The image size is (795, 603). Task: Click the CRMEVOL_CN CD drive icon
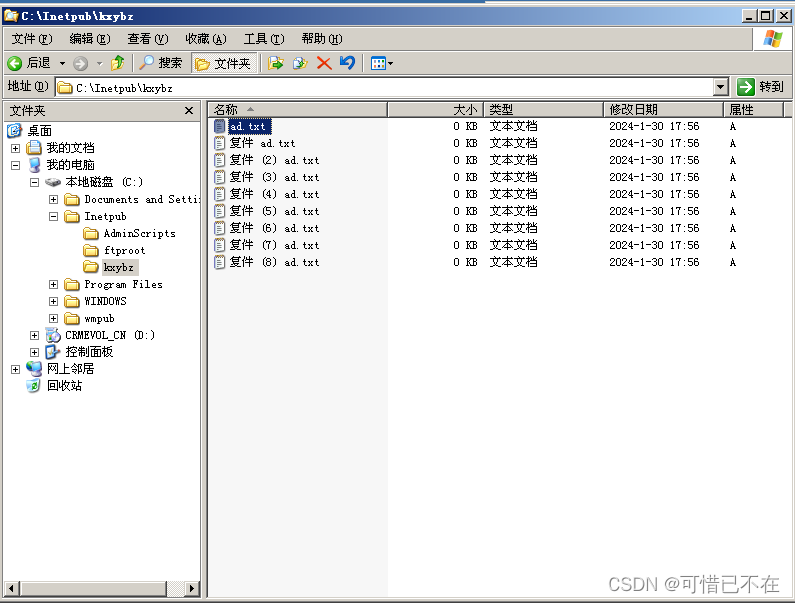[53, 335]
